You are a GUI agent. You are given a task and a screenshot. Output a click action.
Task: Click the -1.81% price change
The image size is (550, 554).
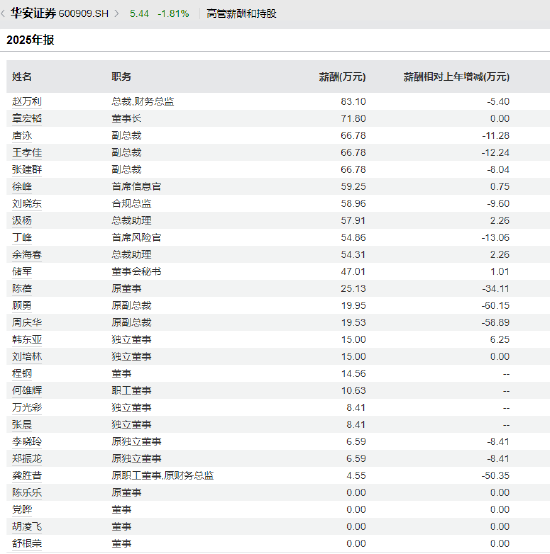click(x=173, y=14)
